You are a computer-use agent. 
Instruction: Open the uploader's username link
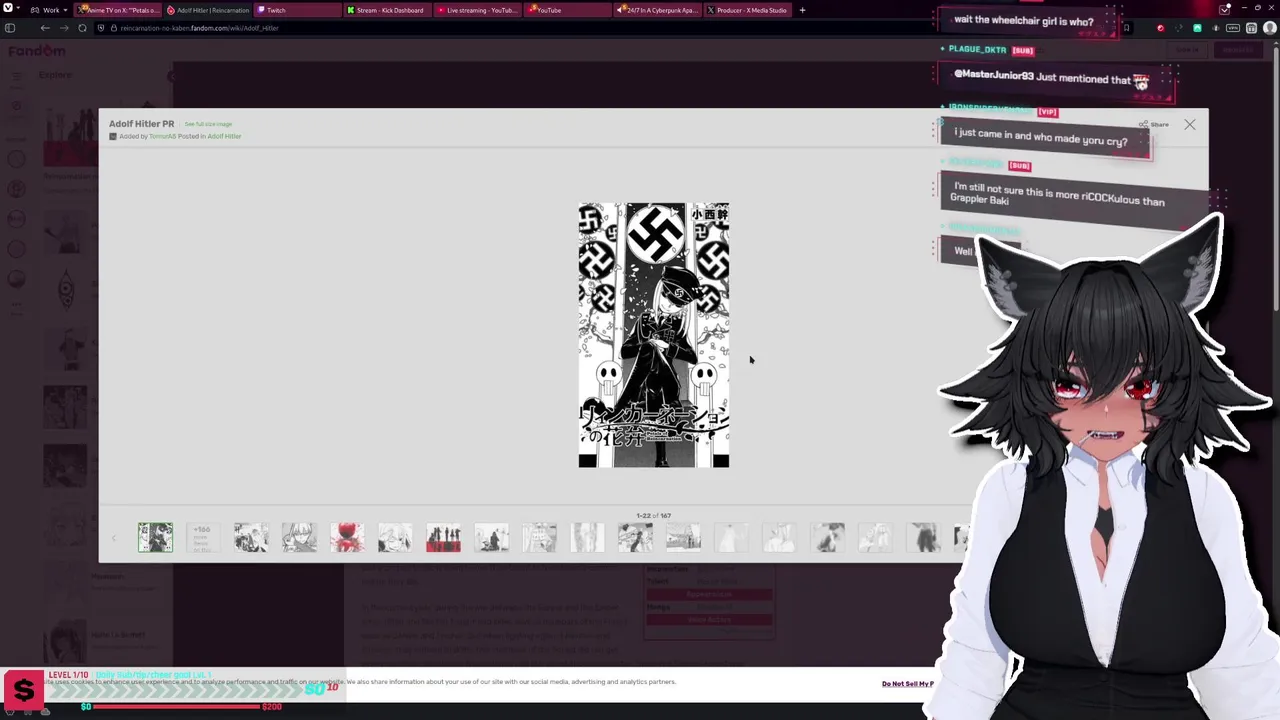click(x=162, y=136)
